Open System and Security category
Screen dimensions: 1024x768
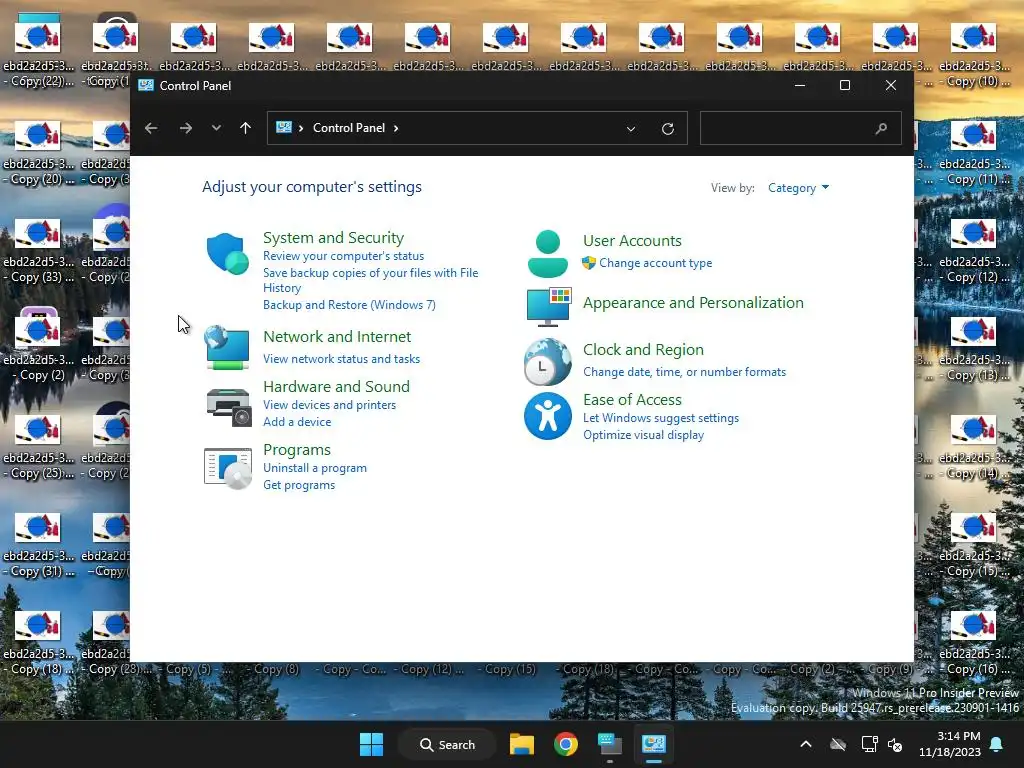333,238
